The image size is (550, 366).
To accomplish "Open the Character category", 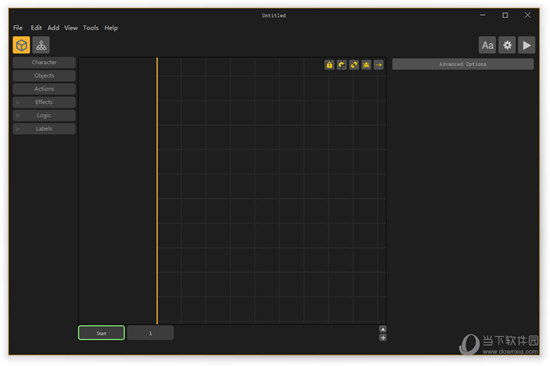I will (x=44, y=62).
